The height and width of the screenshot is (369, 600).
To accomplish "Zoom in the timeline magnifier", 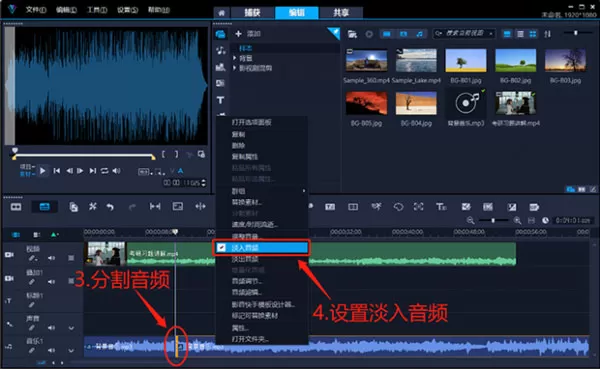I will click(x=517, y=220).
